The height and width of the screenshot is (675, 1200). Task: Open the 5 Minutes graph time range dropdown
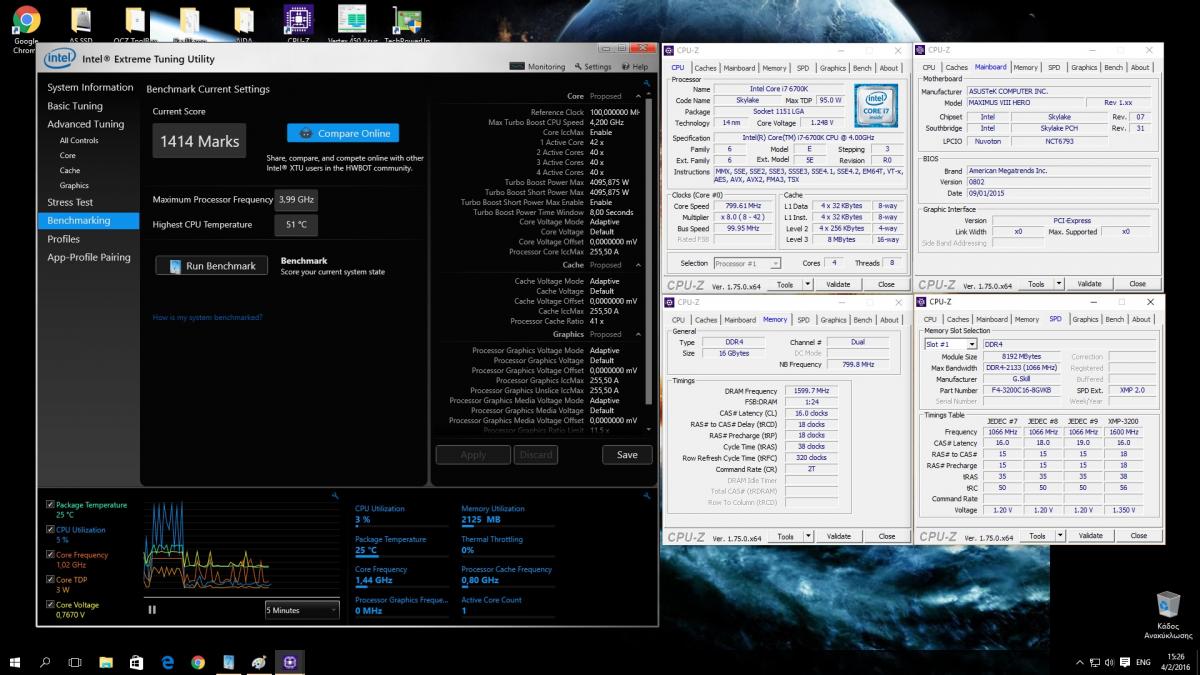point(302,609)
